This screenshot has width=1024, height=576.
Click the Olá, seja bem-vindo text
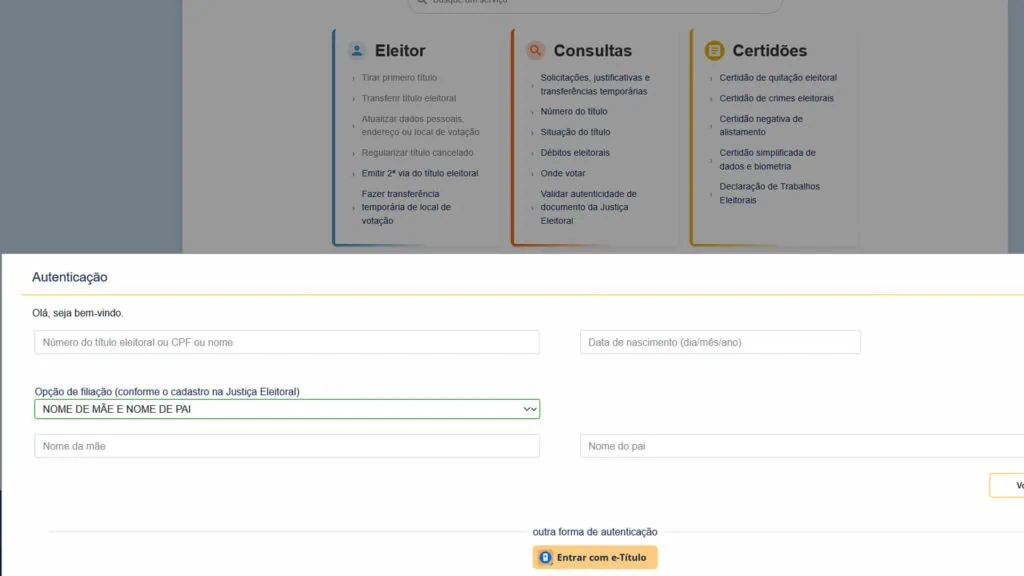tap(78, 313)
